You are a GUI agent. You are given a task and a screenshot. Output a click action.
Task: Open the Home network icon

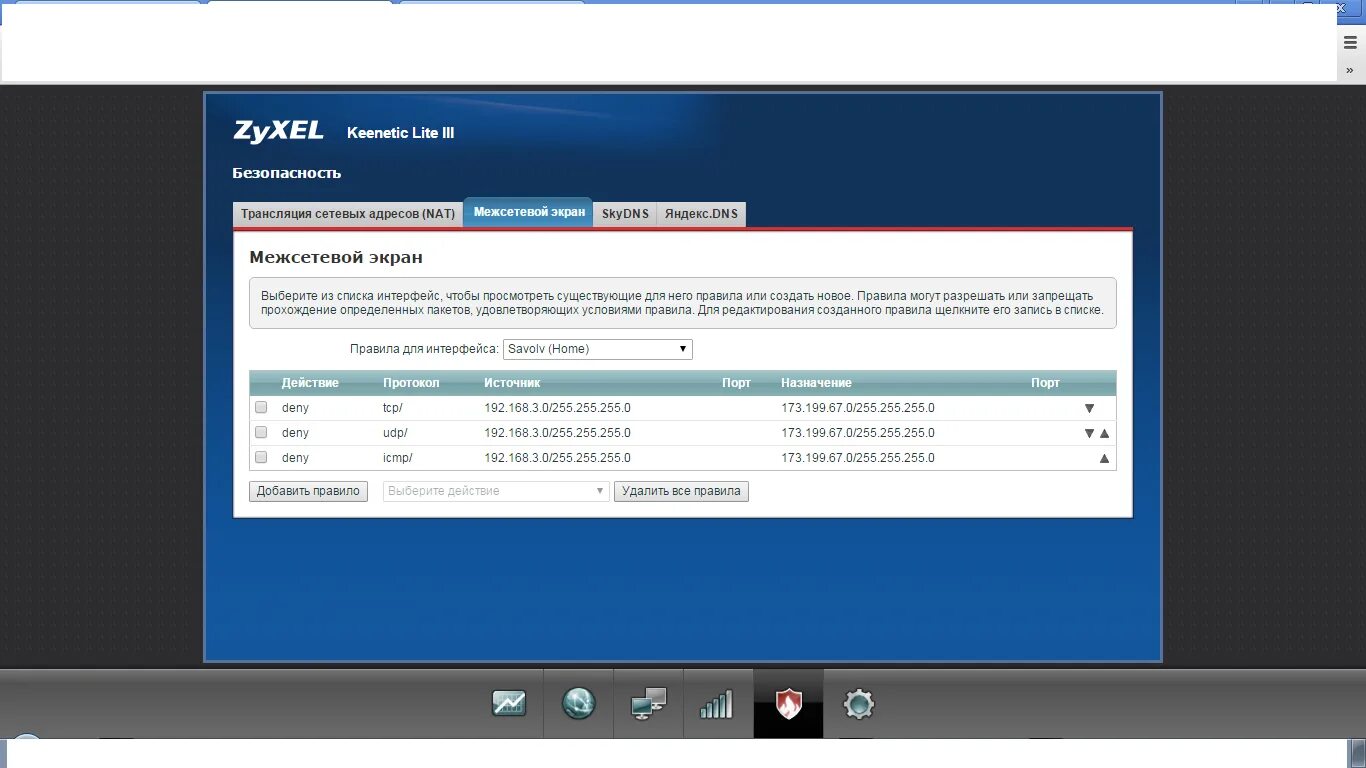648,704
